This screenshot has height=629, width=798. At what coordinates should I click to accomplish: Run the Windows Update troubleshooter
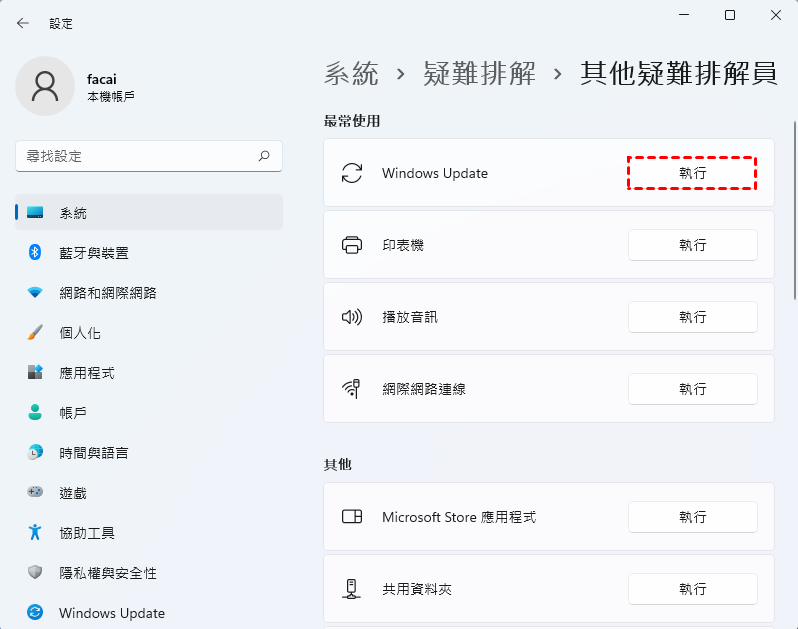[692, 173]
